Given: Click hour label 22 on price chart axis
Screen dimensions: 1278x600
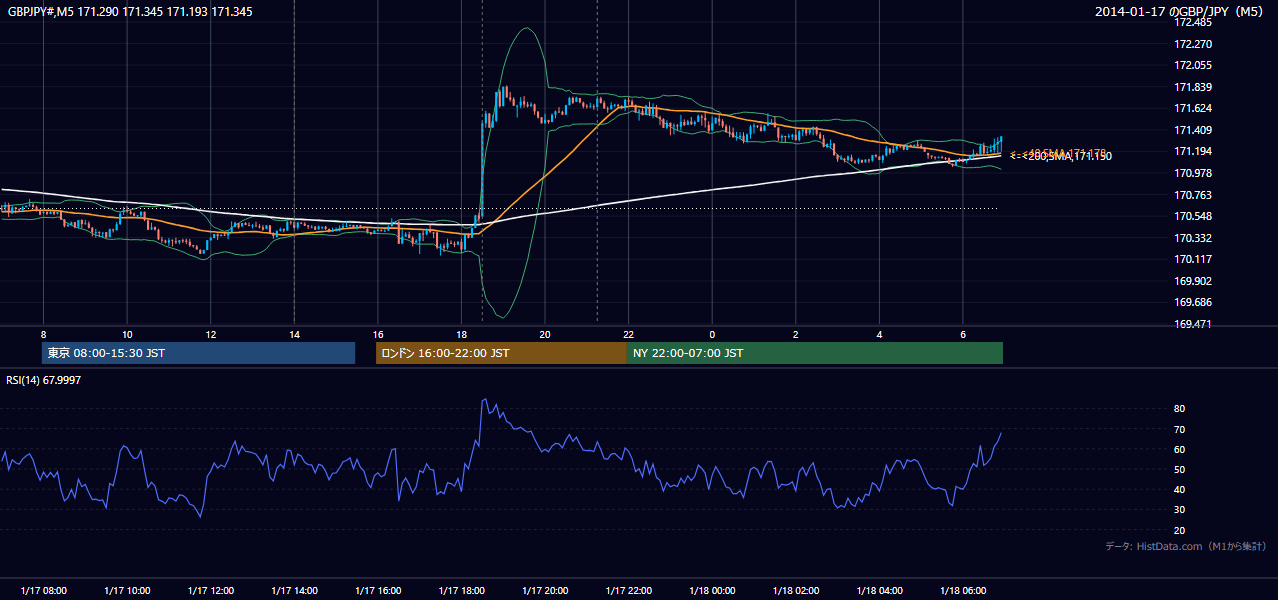Looking at the screenshot, I should (628, 334).
